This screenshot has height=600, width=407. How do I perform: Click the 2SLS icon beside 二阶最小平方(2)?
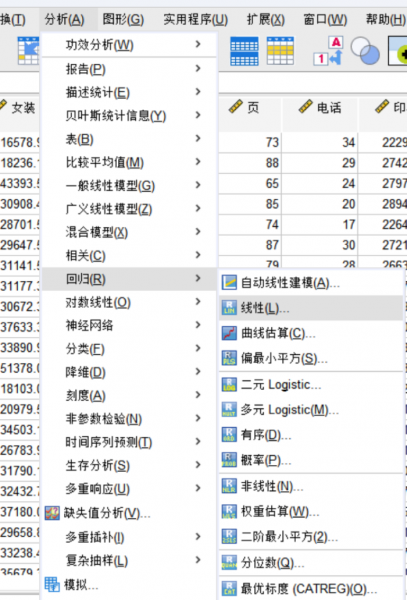[229, 537]
